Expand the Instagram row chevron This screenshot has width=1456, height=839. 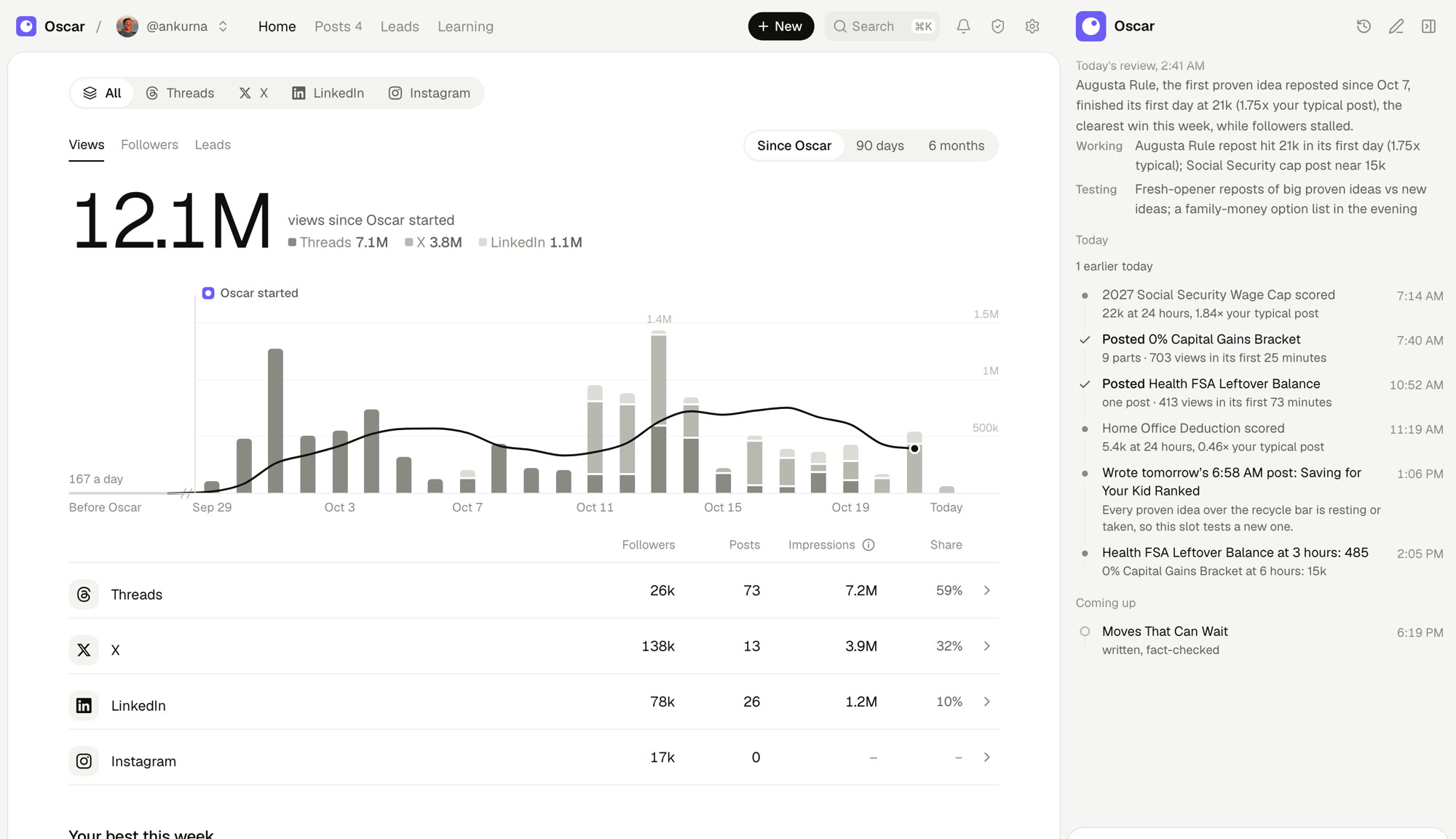[x=986, y=758]
